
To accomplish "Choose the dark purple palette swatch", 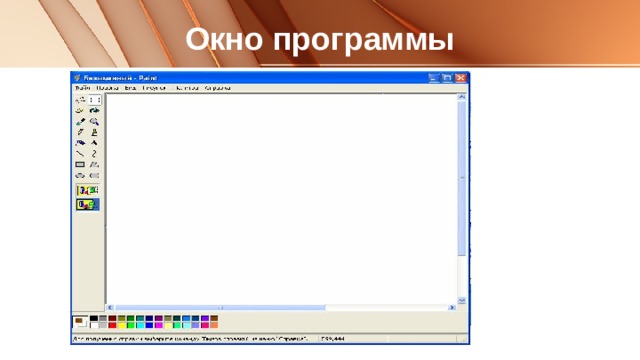I will click(159, 318).
